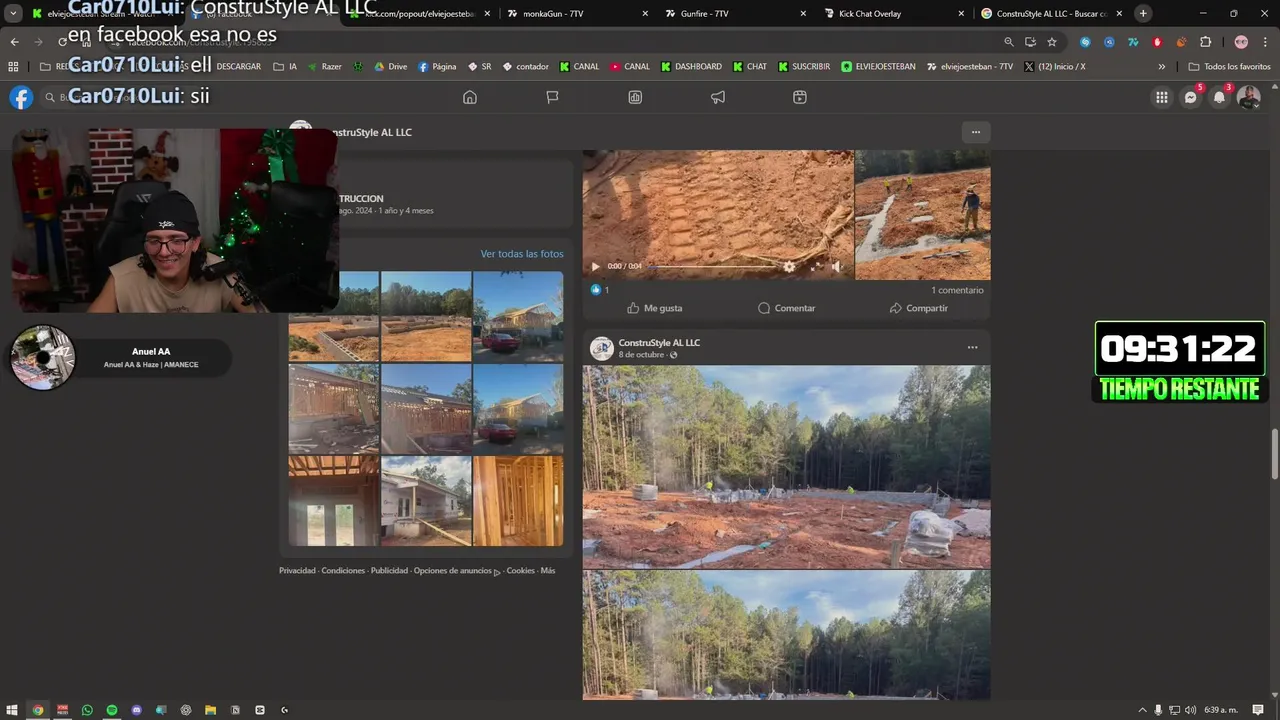Open the large cleared lot photo in post

click(x=787, y=467)
